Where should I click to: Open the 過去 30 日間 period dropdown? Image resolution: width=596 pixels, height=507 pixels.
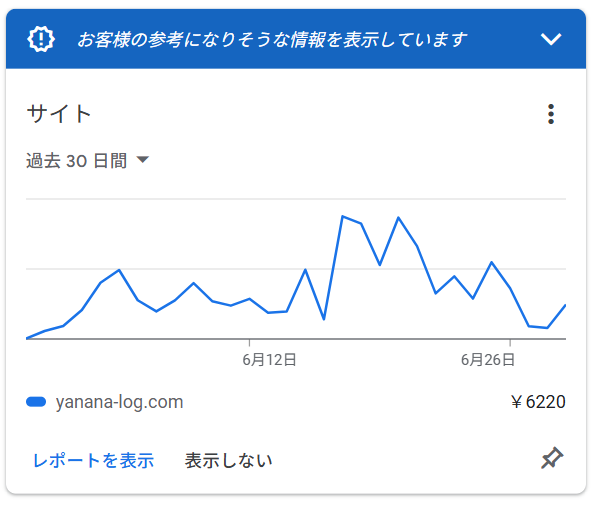pyautogui.click(x=87, y=160)
